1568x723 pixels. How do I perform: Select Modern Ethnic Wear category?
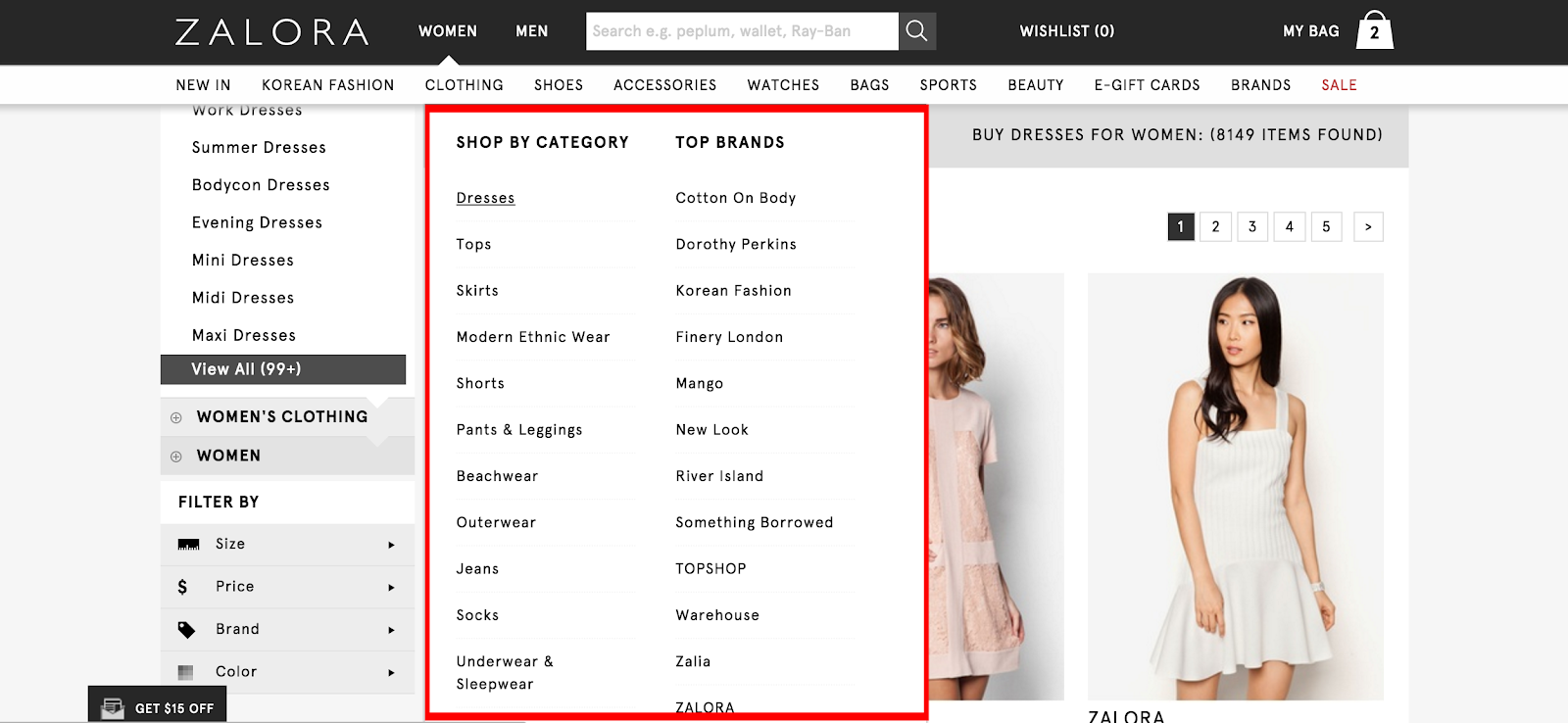tap(533, 337)
